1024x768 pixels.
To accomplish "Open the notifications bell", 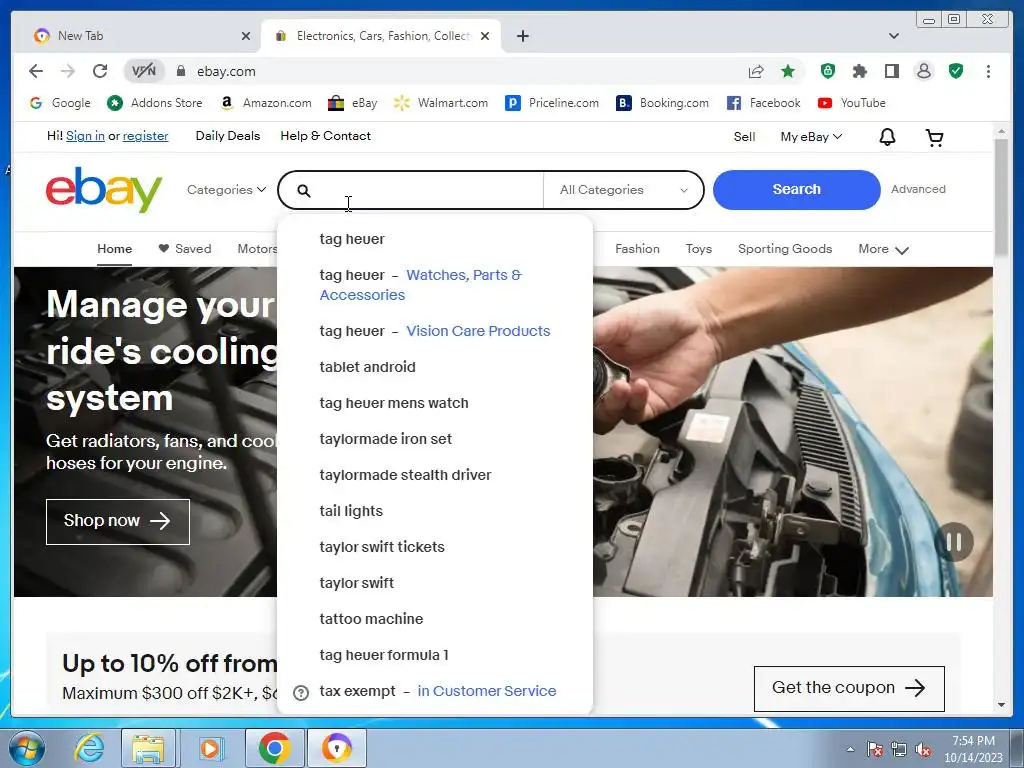I will [x=887, y=136].
